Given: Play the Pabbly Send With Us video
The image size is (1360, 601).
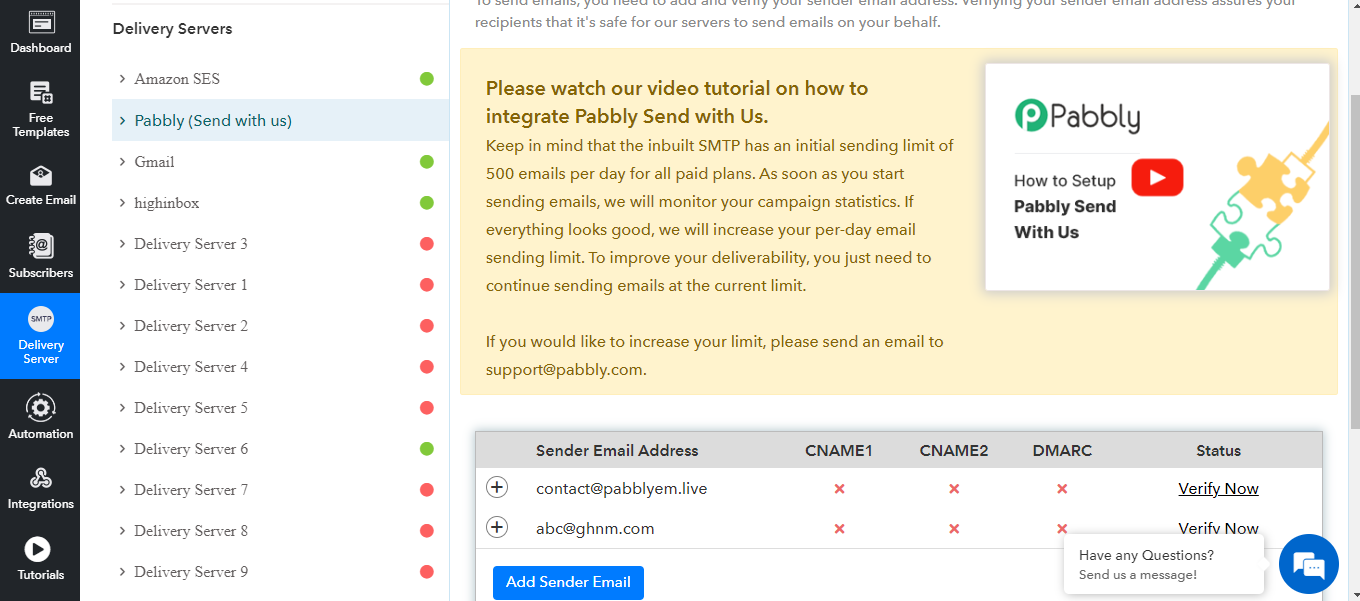Looking at the screenshot, I should [1157, 178].
